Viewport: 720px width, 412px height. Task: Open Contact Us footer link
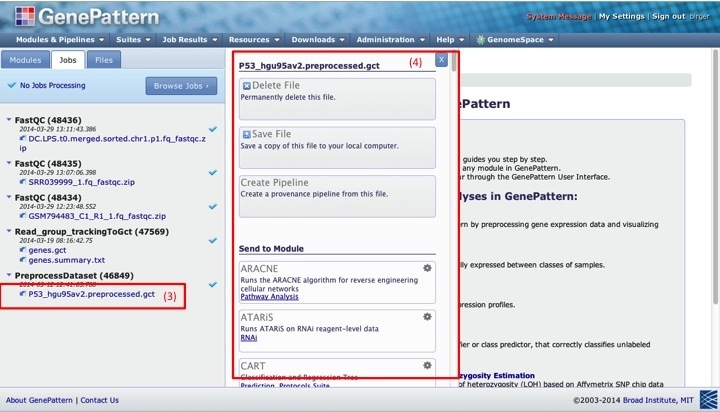click(x=99, y=400)
